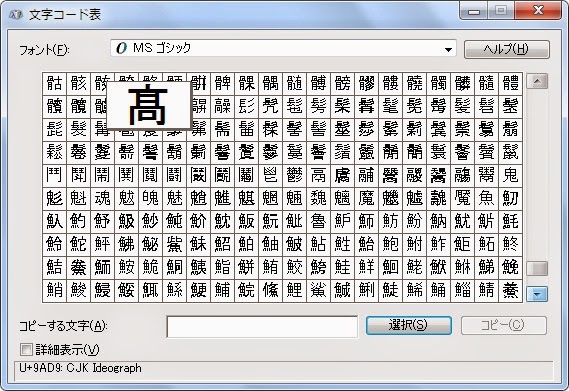The width and height of the screenshot is (569, 391).
Task: Pick the character 鯖 cell
Action: click(x=487, y=290)
